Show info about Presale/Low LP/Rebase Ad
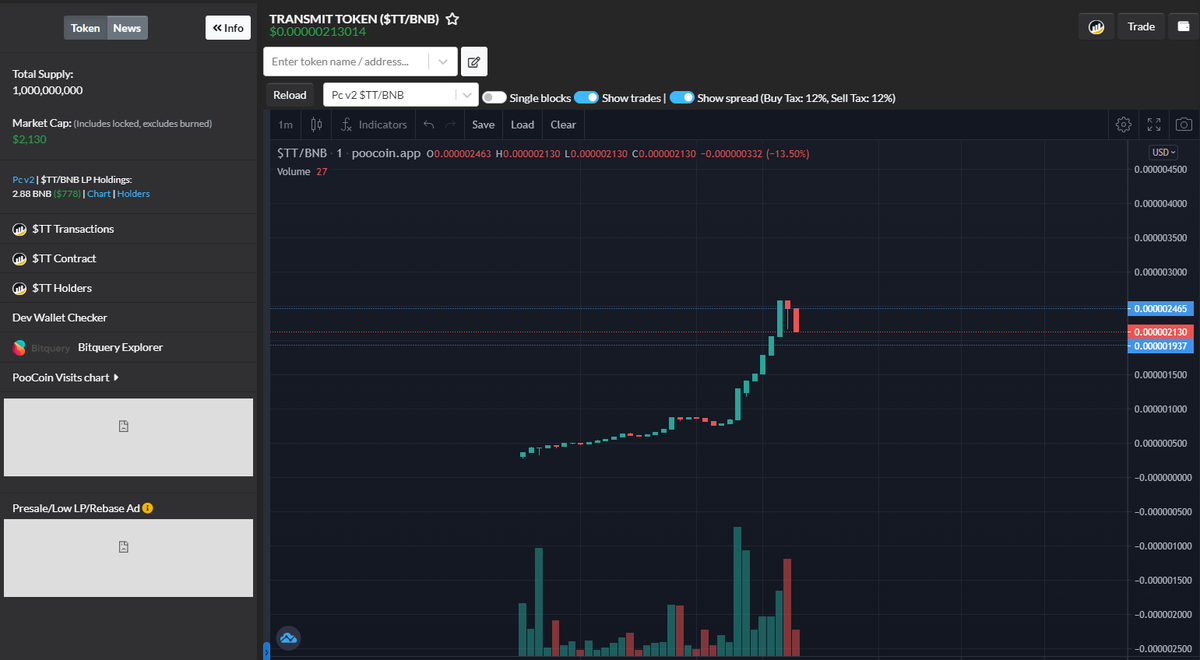 [x=148, y=508]
